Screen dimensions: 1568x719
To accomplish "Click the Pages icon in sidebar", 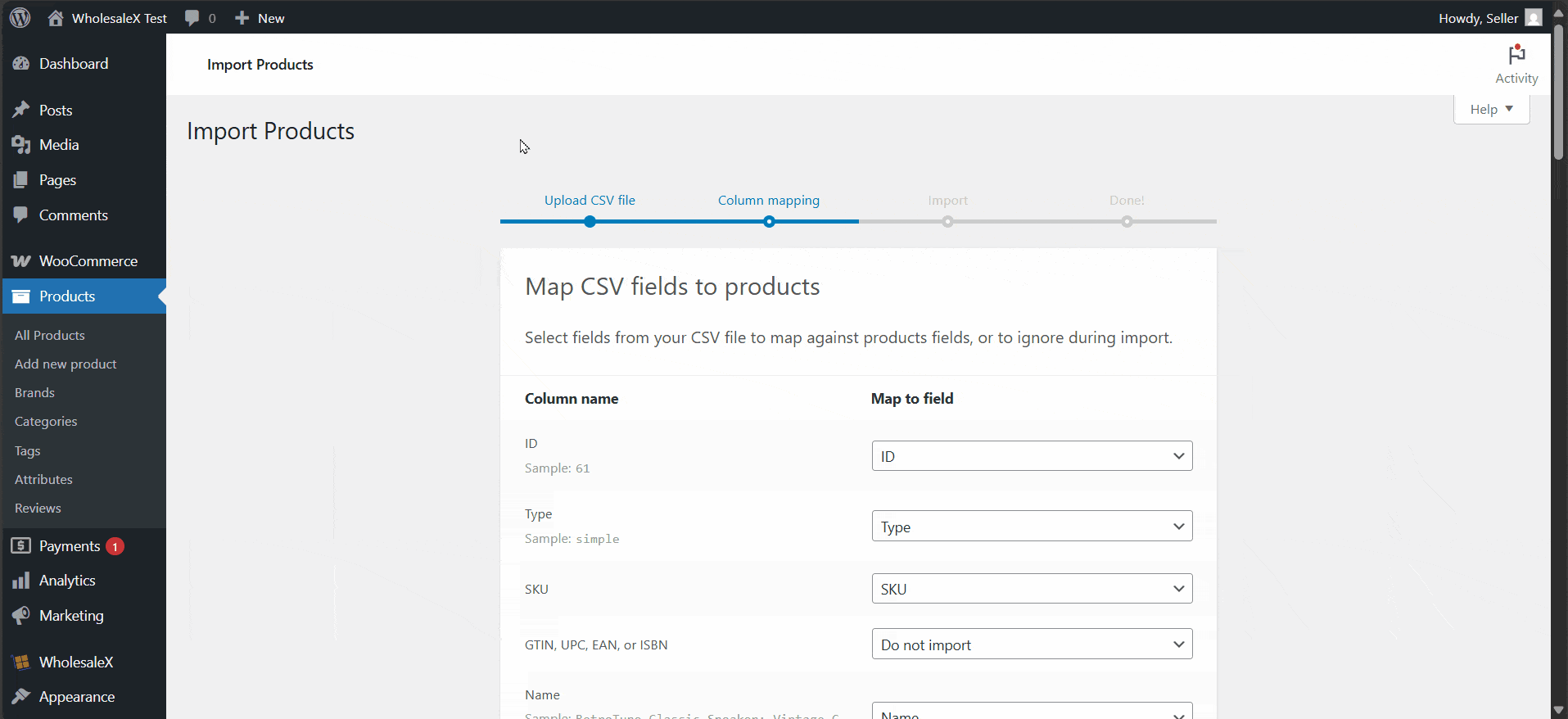I will tap(21, 179).
